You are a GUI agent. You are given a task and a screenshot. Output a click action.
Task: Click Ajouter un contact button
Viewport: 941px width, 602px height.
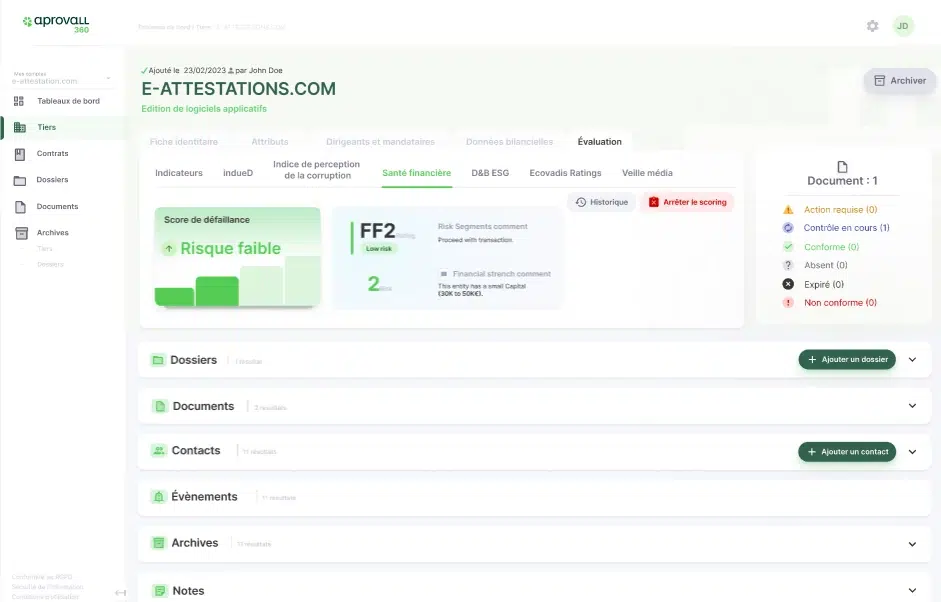coord(847,452)
